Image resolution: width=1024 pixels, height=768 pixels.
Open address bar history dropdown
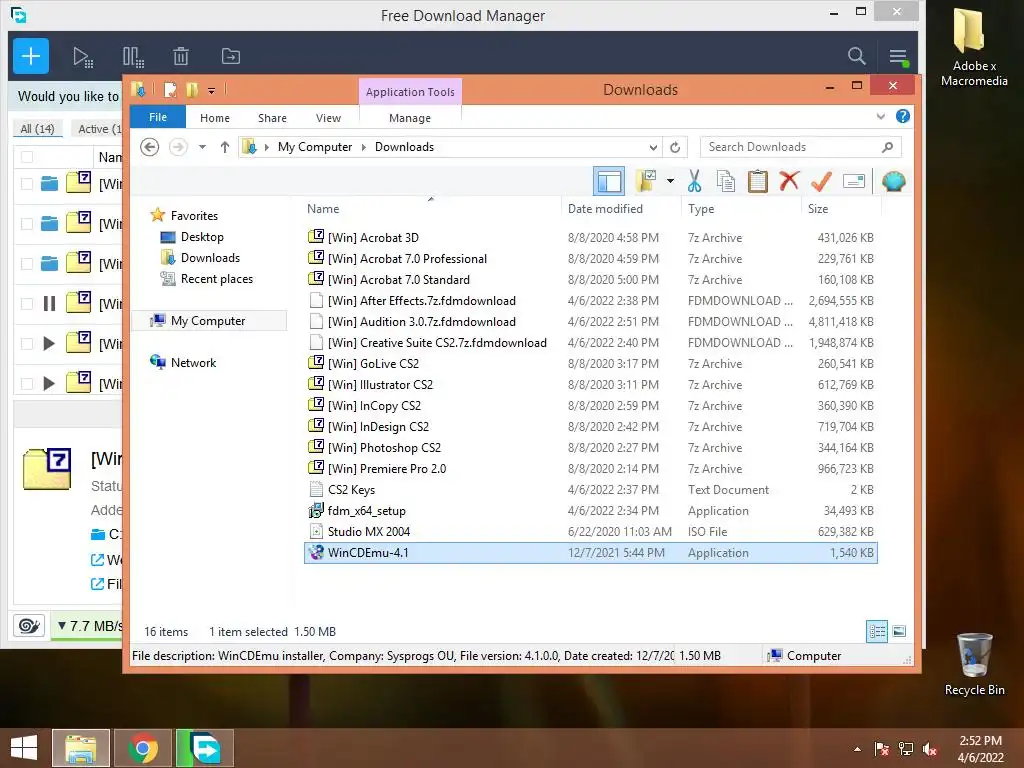652,147
